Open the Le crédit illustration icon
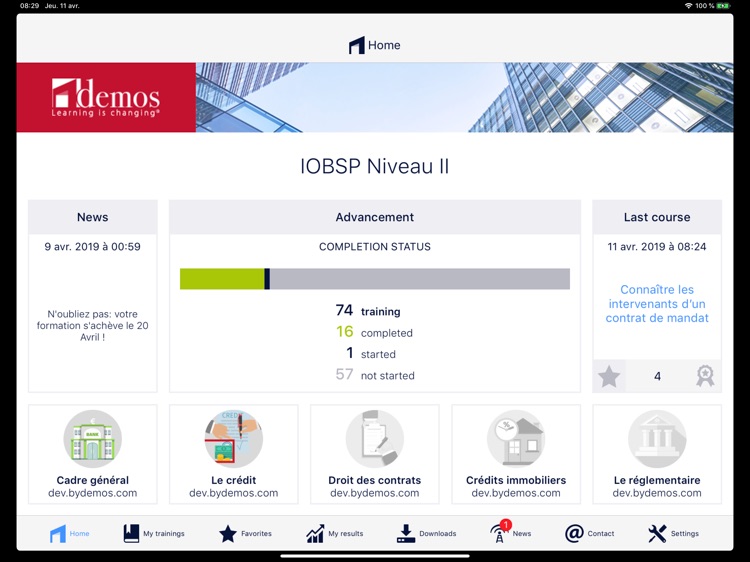 point(233,439)
